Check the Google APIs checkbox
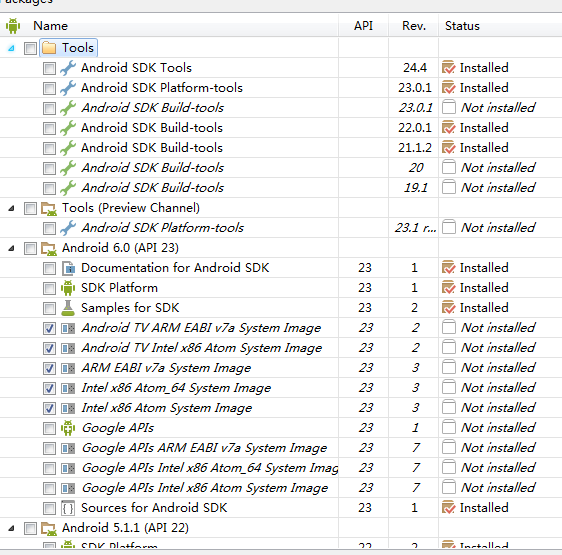Screen dimensions: 562x555 click(x=49, y=428)
